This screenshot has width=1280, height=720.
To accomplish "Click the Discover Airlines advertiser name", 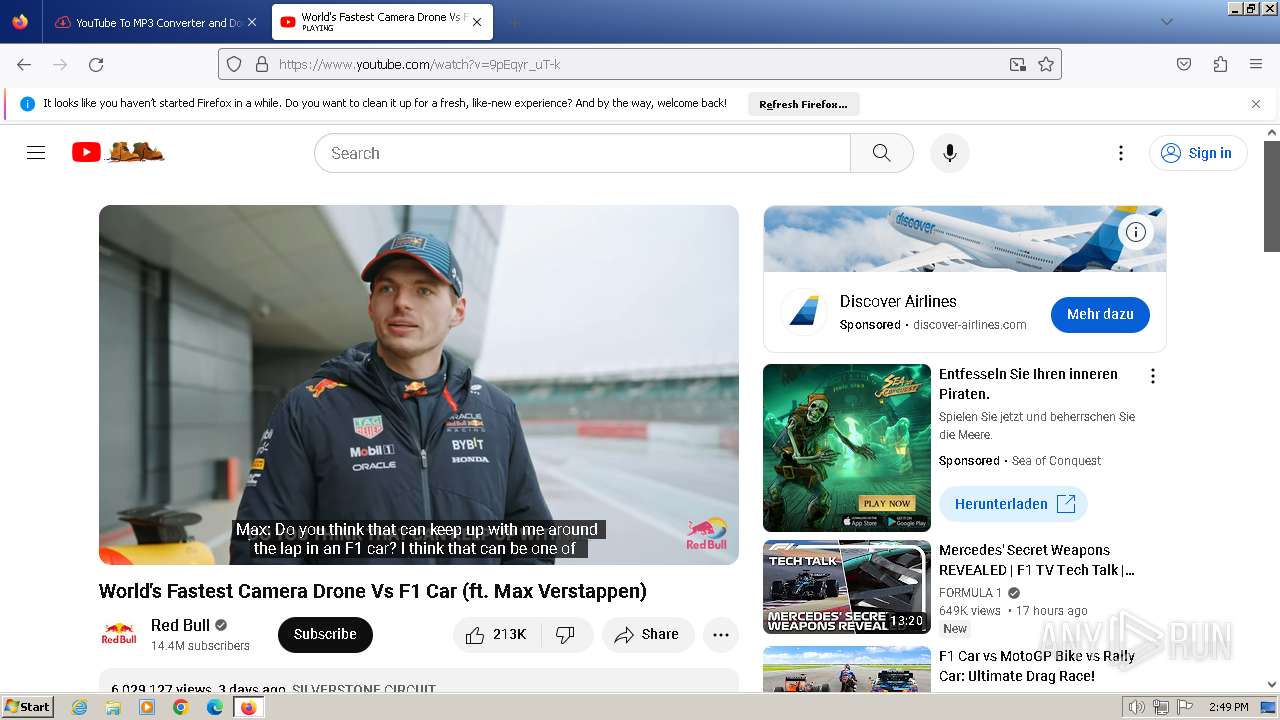I will tap(898, 301).
